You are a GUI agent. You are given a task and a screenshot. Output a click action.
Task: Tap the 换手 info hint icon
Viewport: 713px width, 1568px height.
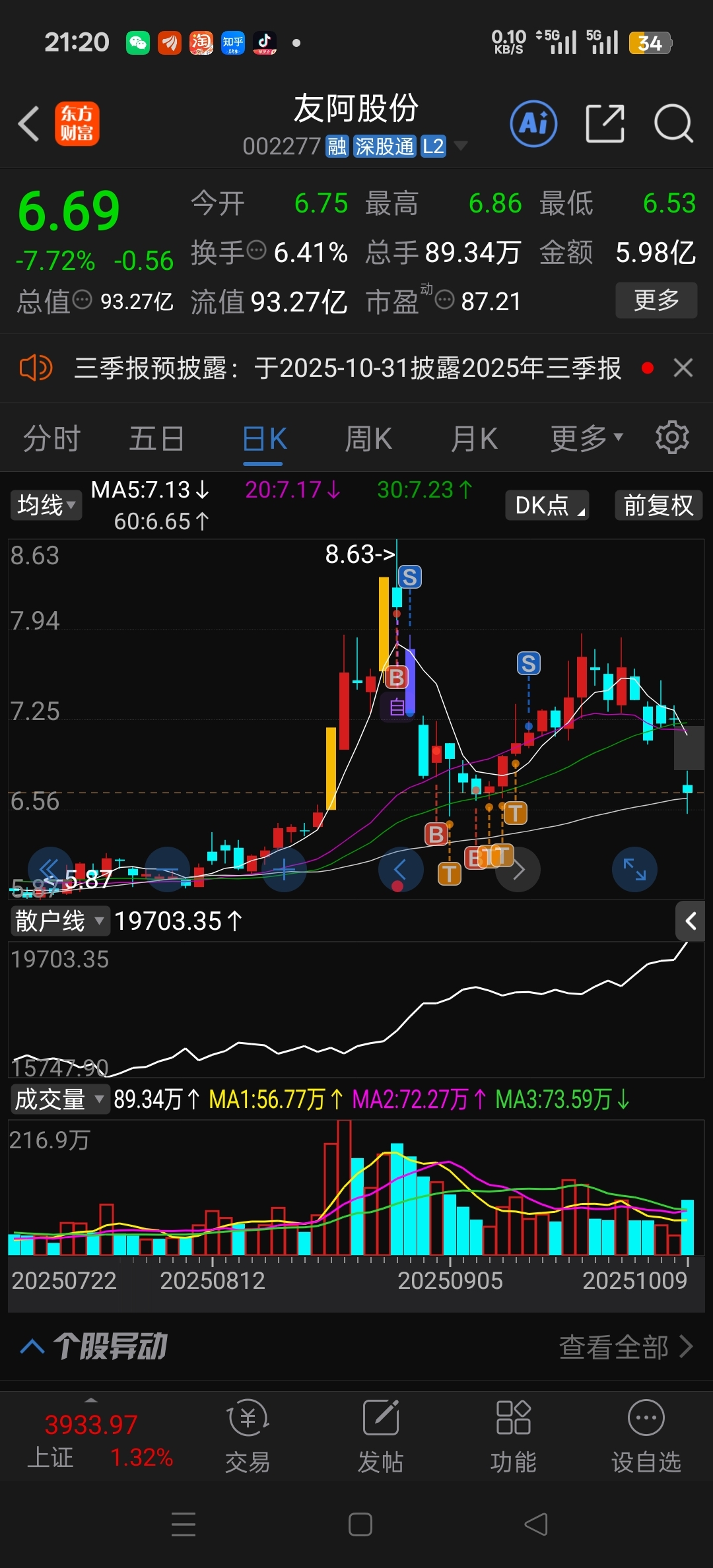256,251
